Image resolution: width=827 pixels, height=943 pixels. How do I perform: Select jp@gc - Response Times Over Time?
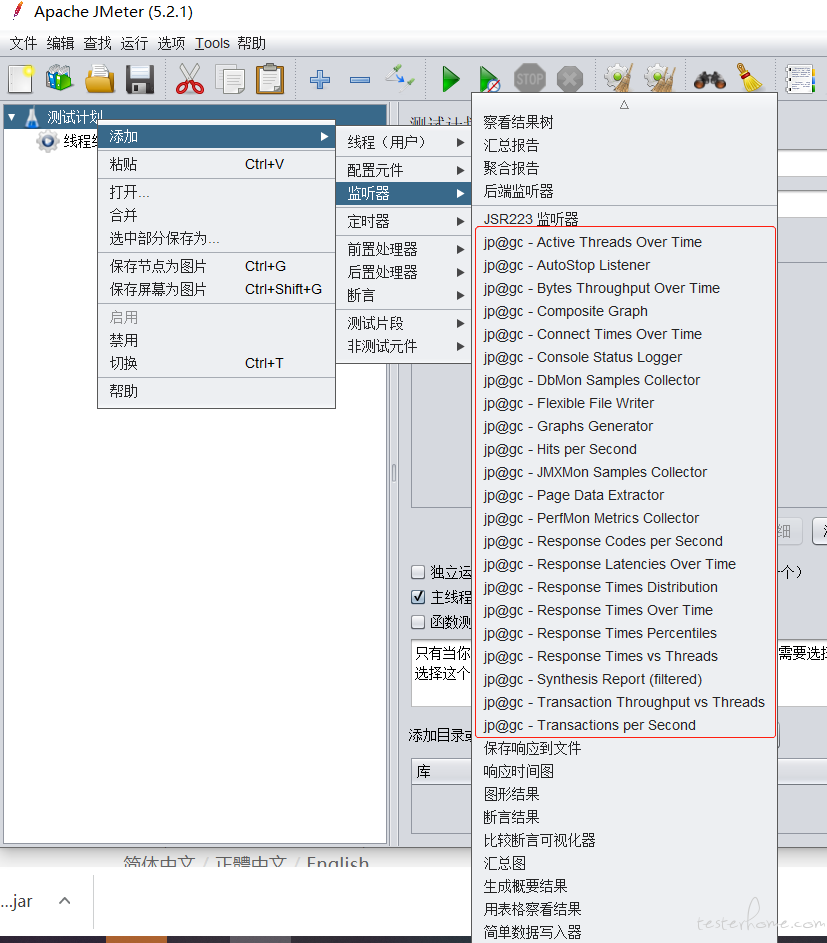(x=624, y=610)
